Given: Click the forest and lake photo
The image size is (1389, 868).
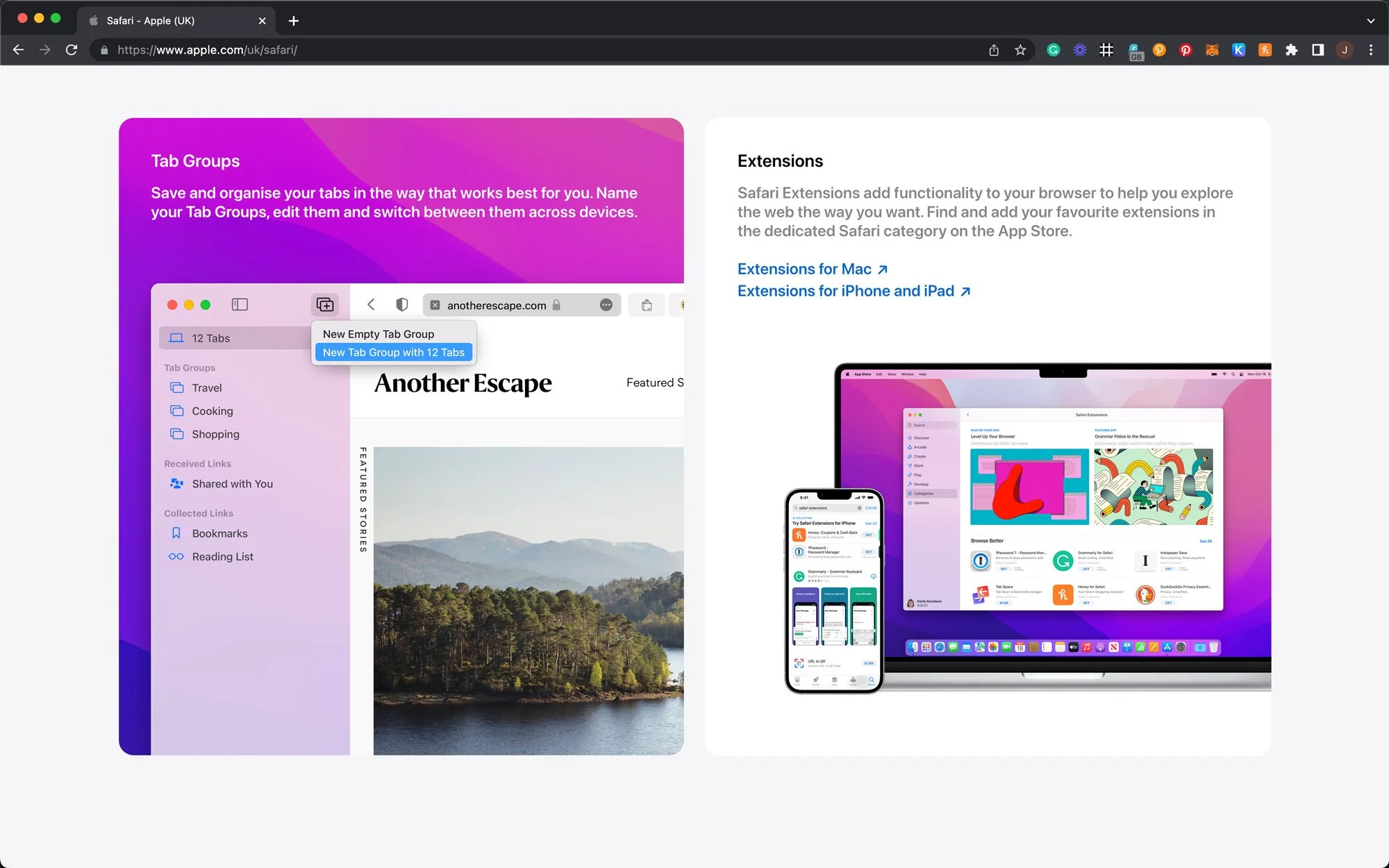Looking at the screenshot, I should [x=529, y=601].
